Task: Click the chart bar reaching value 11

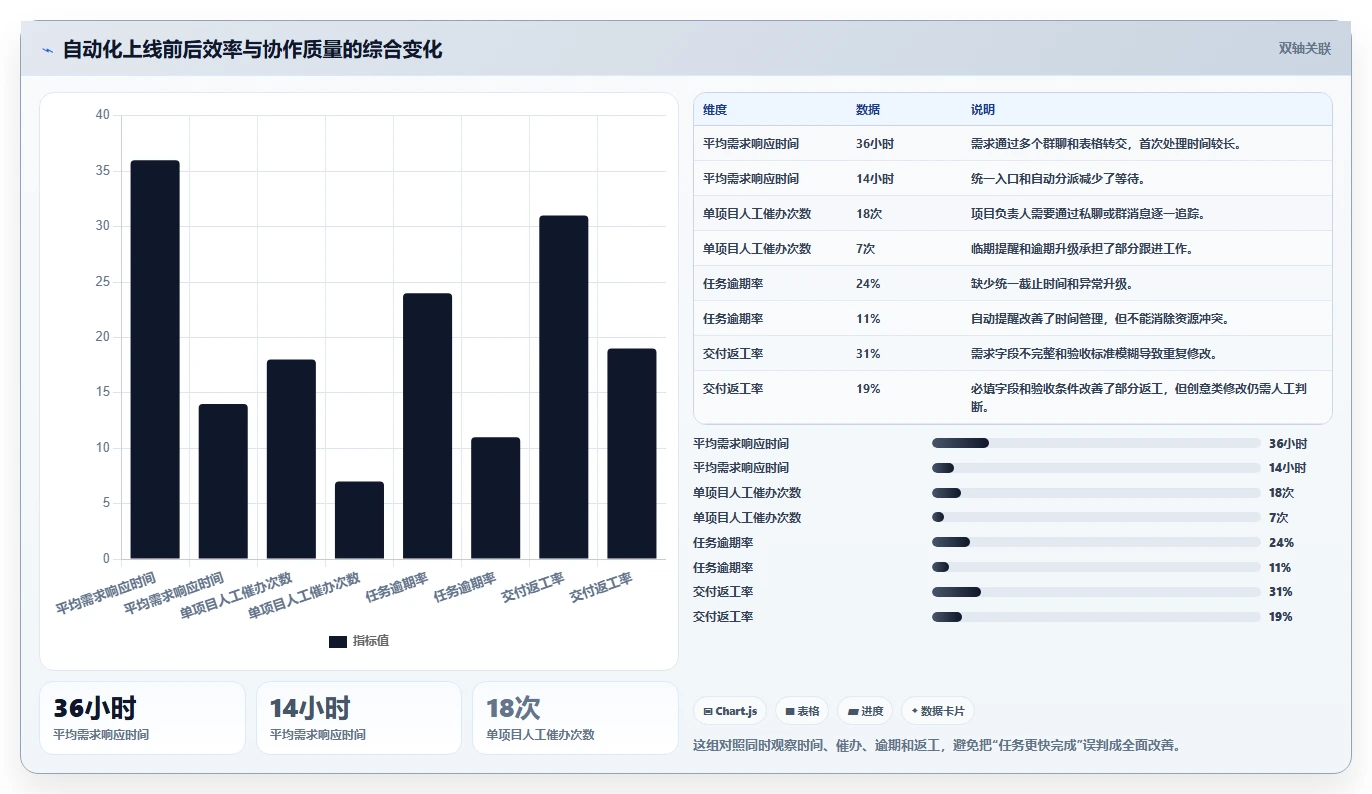Action: pyautogui.click(x=495, y=498)
